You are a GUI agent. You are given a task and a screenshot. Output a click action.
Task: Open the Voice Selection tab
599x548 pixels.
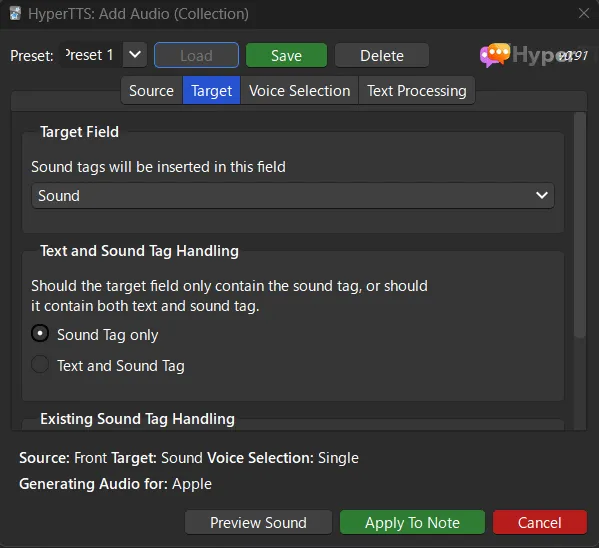(x=300, y=91)
